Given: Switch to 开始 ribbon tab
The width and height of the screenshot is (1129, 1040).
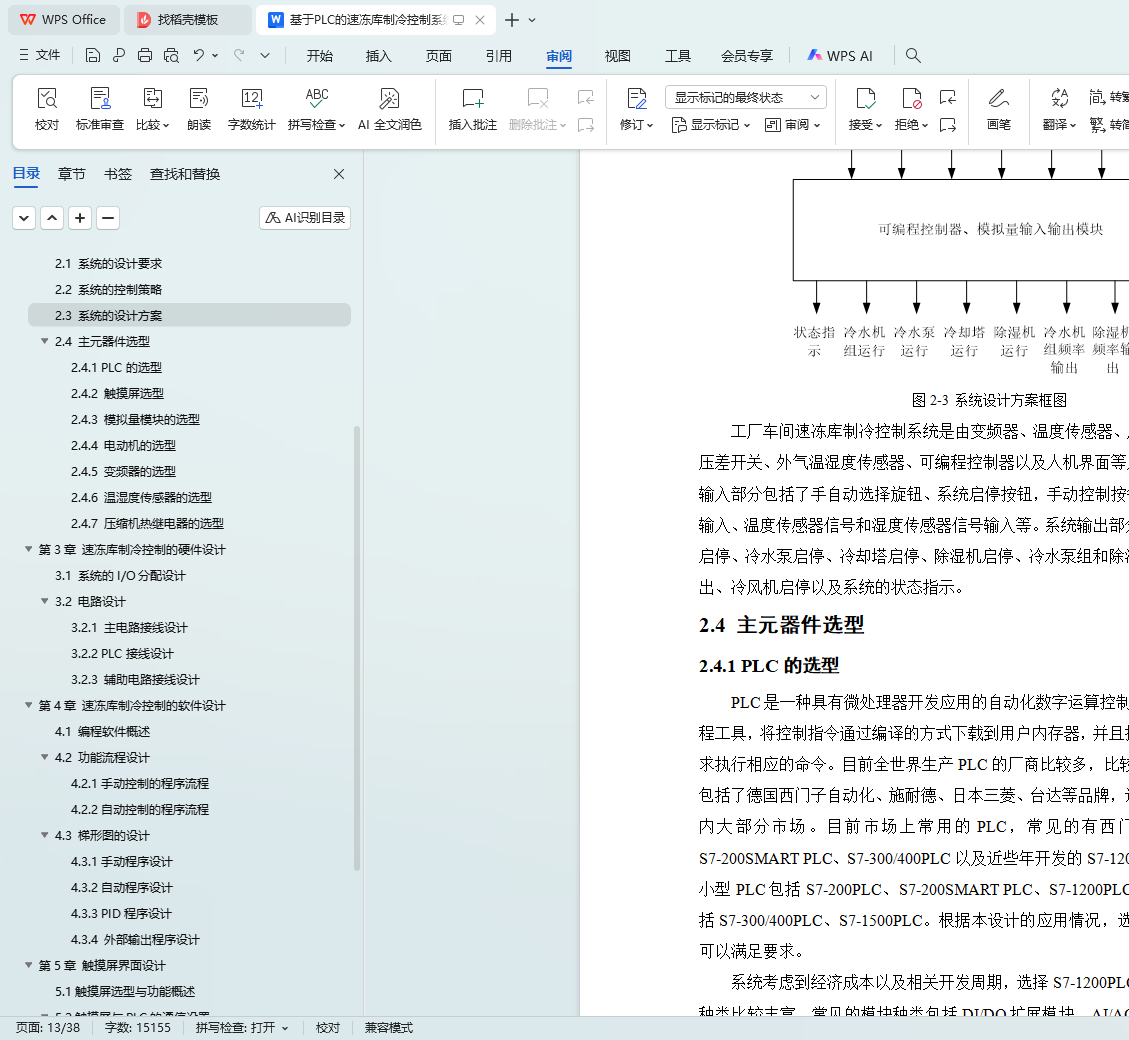Looking at the screenshot, I should [x=320, y=55].
